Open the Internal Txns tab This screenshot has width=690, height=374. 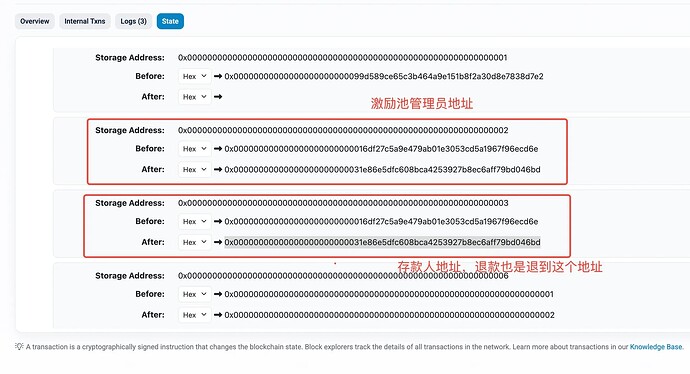pos(84,21)
